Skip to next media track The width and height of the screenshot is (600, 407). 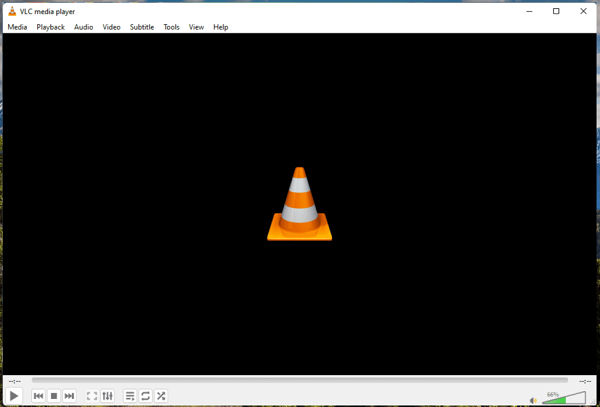tap(69, 396)
